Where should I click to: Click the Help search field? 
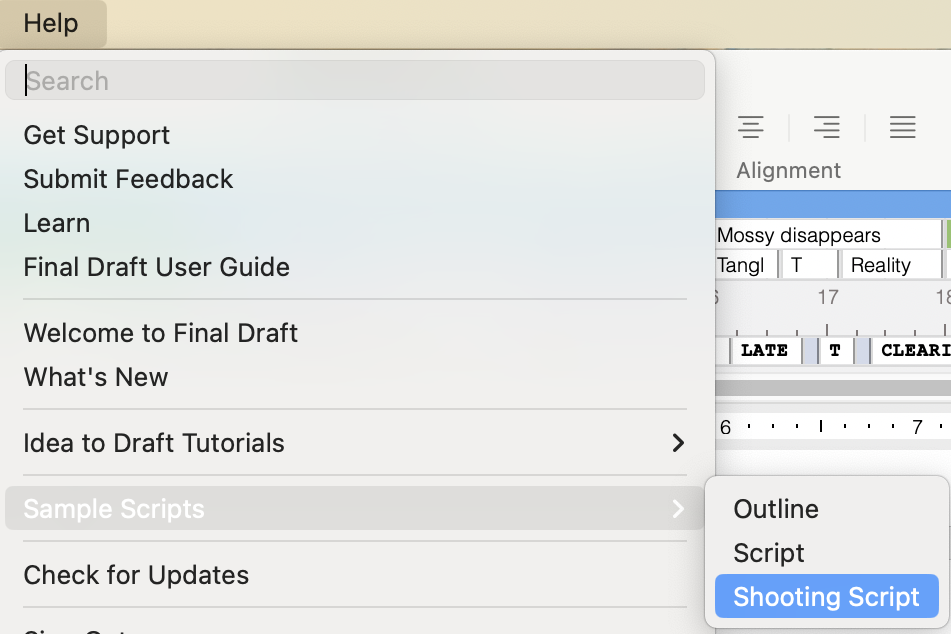[355, 79]
